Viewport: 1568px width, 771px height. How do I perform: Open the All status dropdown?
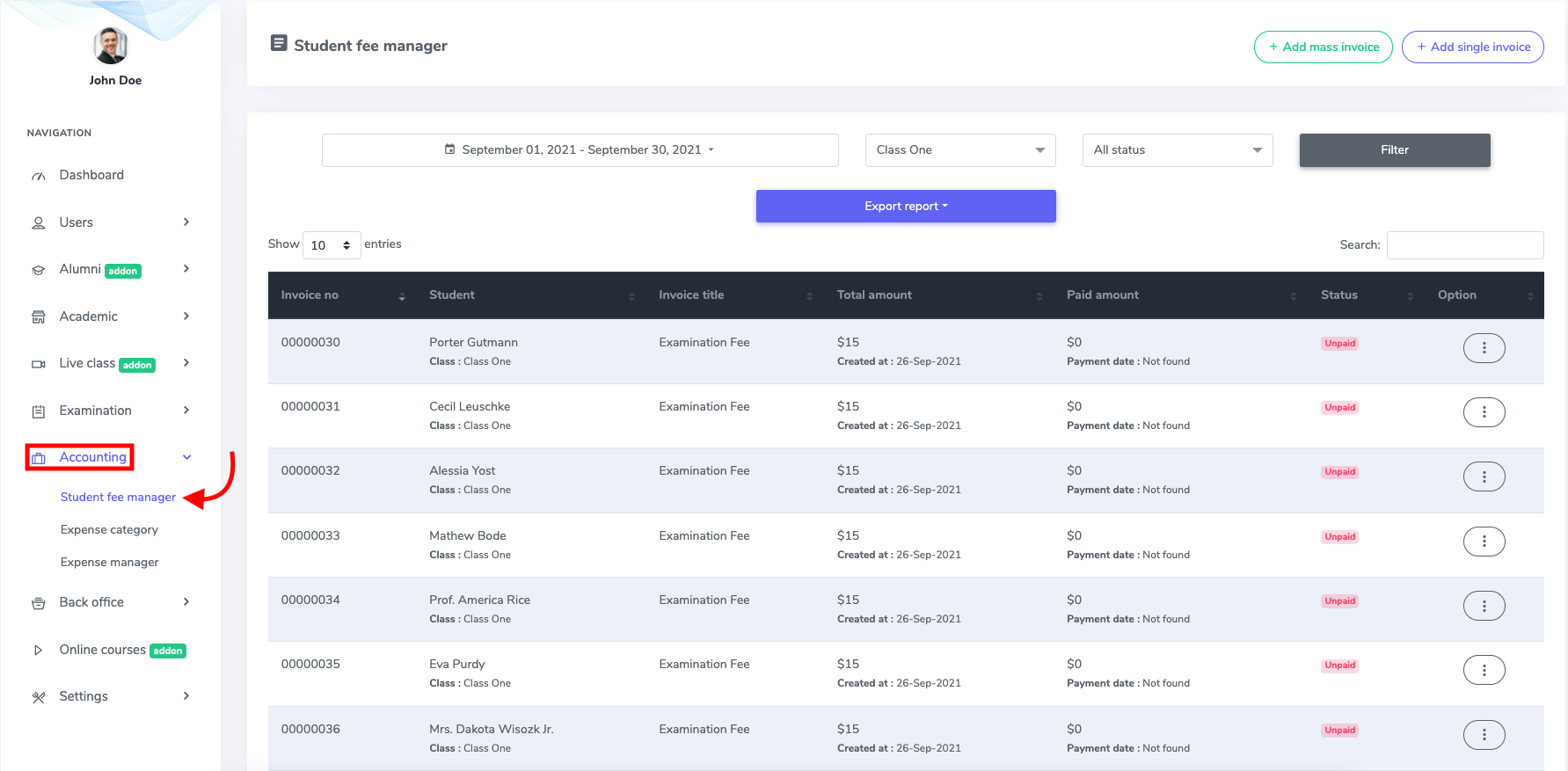coord(1177,150)
